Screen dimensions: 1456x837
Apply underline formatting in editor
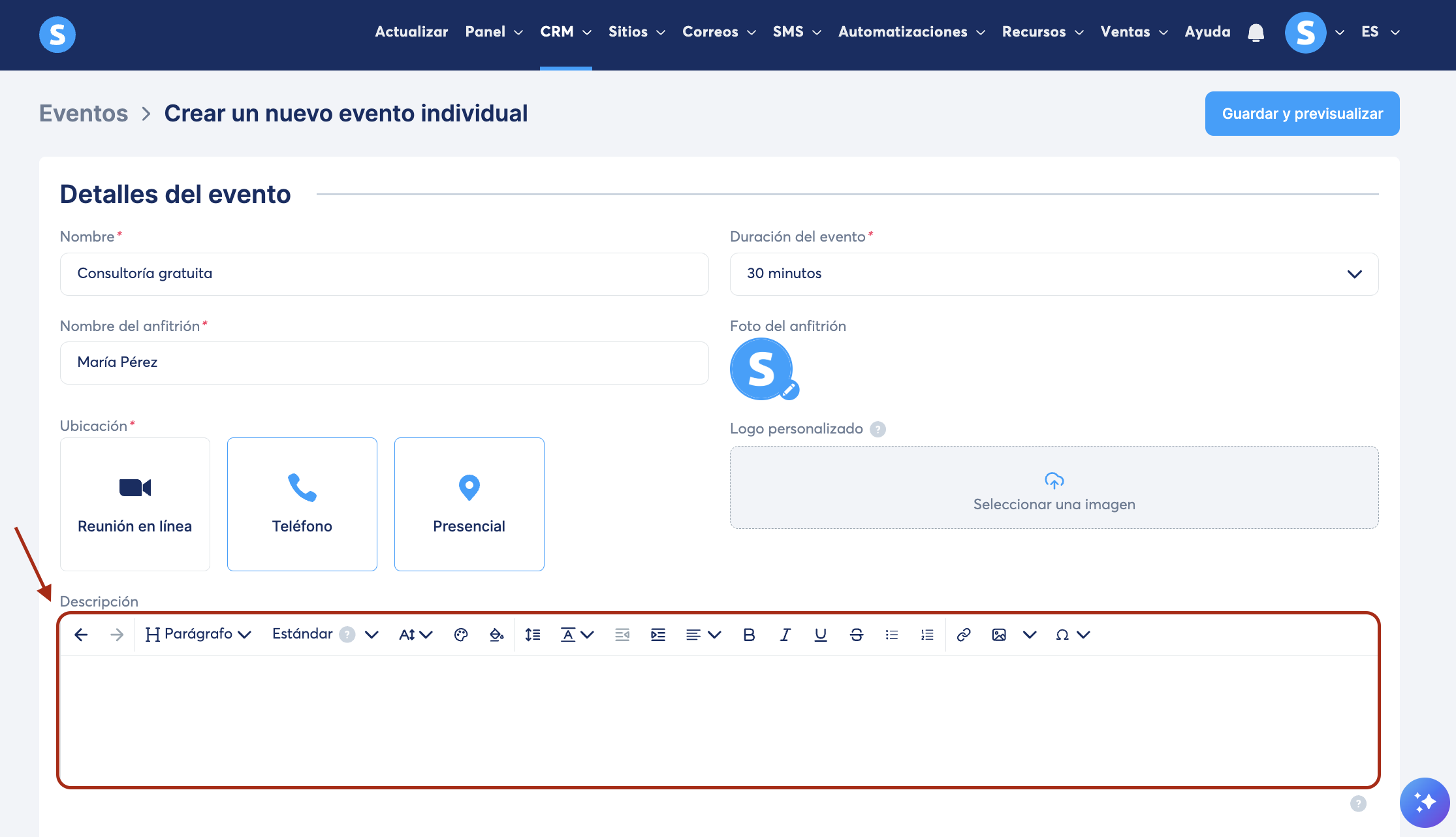pos(821,635)
